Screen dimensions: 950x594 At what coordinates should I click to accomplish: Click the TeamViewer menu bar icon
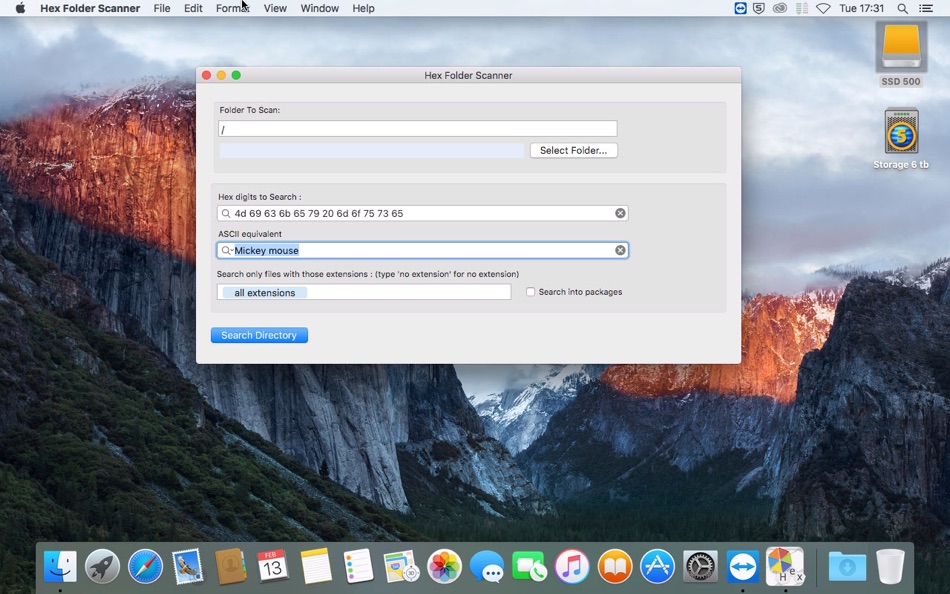click(x=740, y=8)
